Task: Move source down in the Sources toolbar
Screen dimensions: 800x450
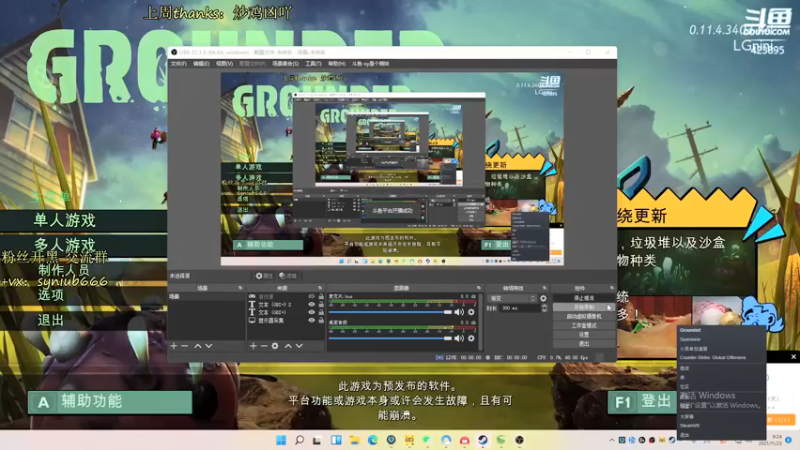Action: pyautogui.click(x=299, y=346)
